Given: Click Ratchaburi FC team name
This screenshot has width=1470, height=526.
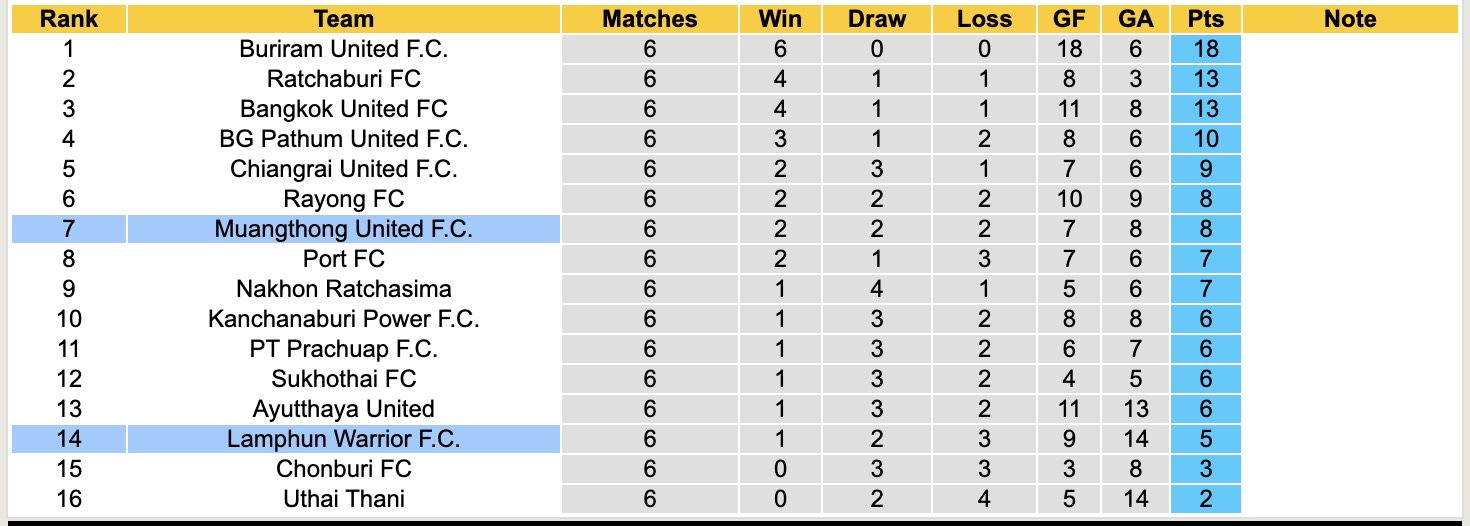Looking at the screenshot, I should (343, 79).
